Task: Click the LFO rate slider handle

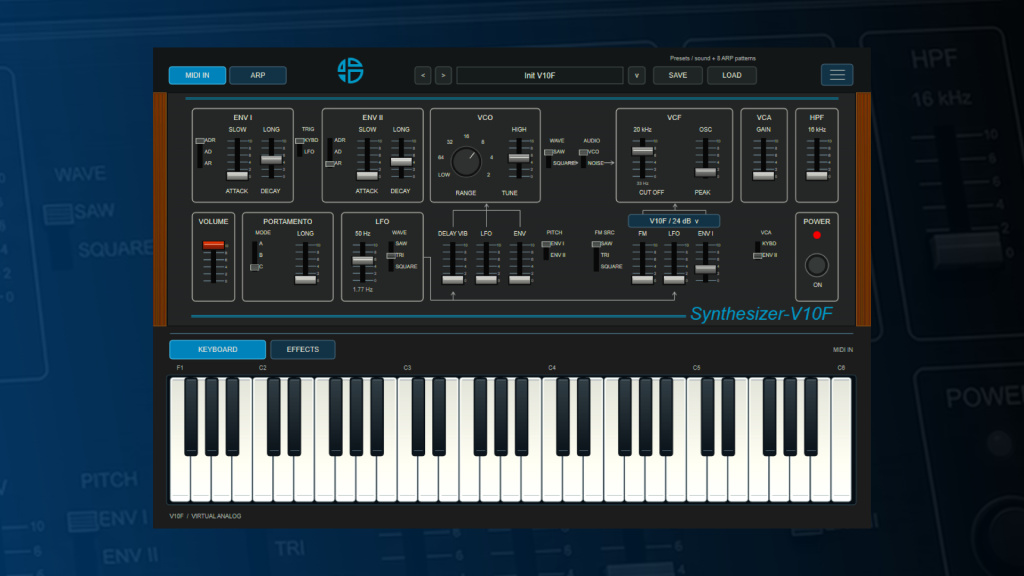Action: 362,260
